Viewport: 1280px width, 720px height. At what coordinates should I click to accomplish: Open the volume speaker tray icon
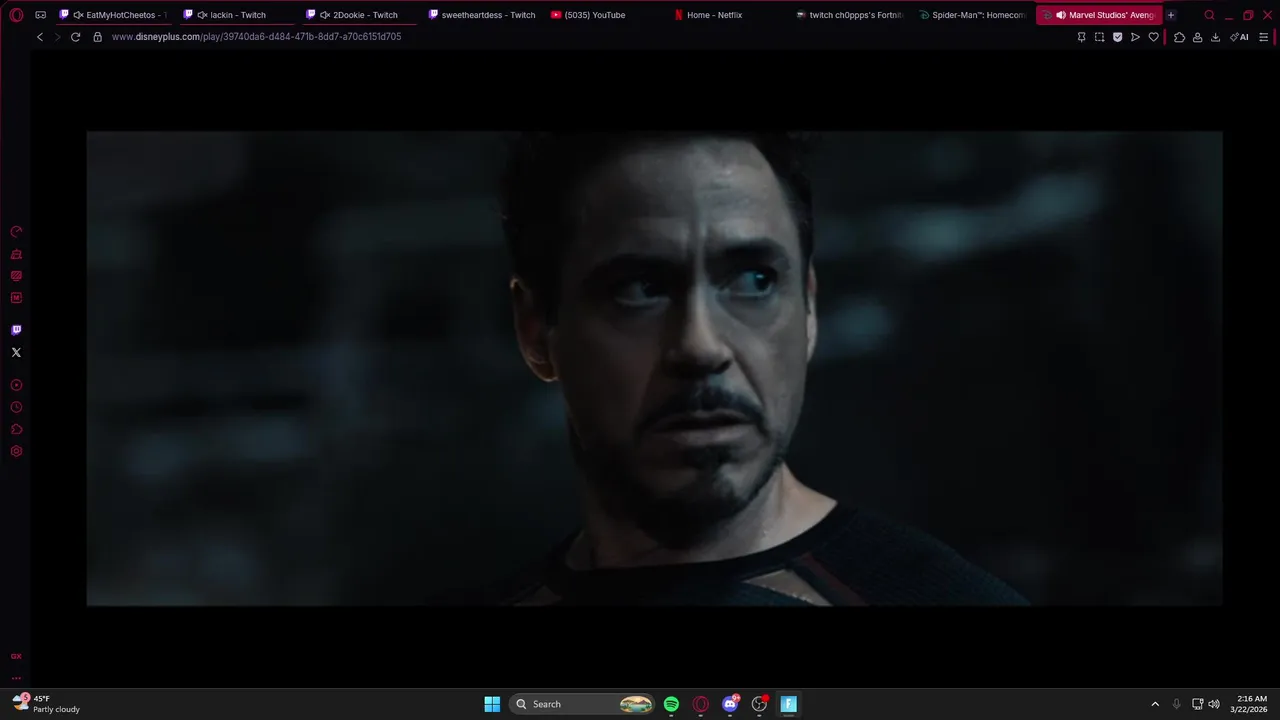pyautogui.click(x=1214, y=704)
